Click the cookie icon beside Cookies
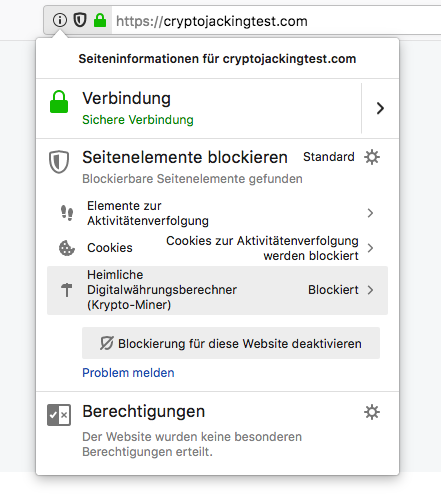Screen dimensions: 441x496 point(67,248)
